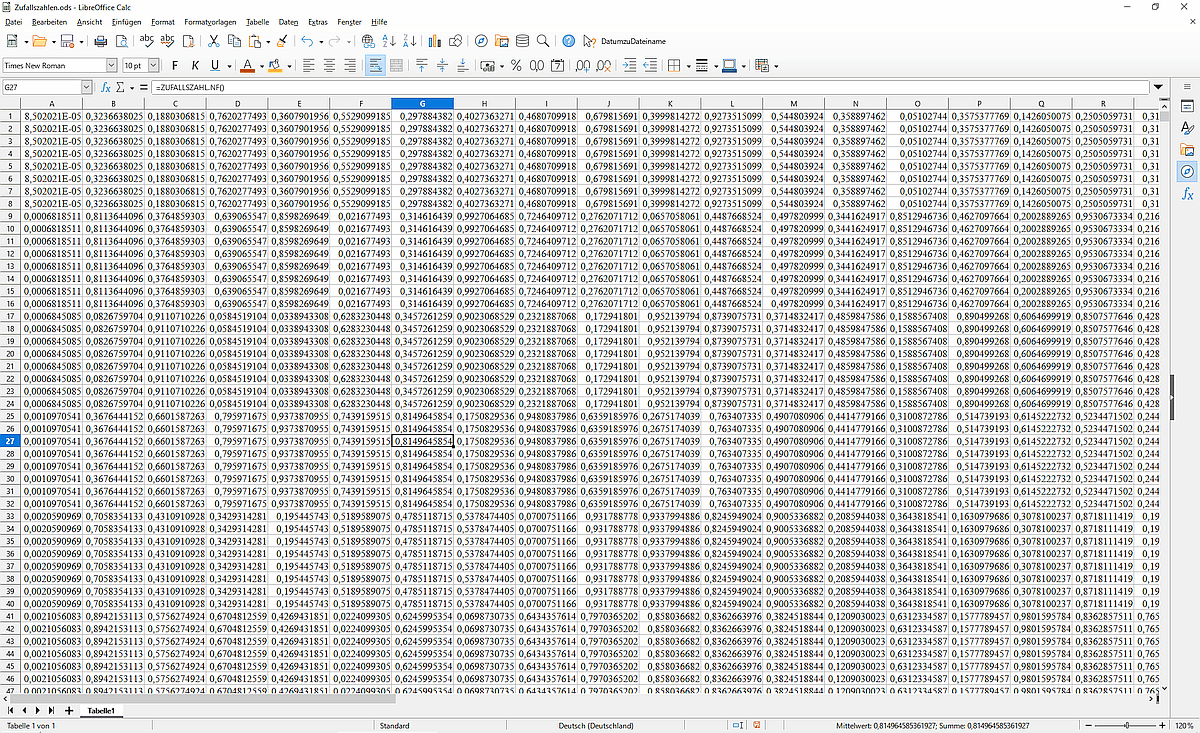Toggle Wrap Text button

(x=375, y=65)
